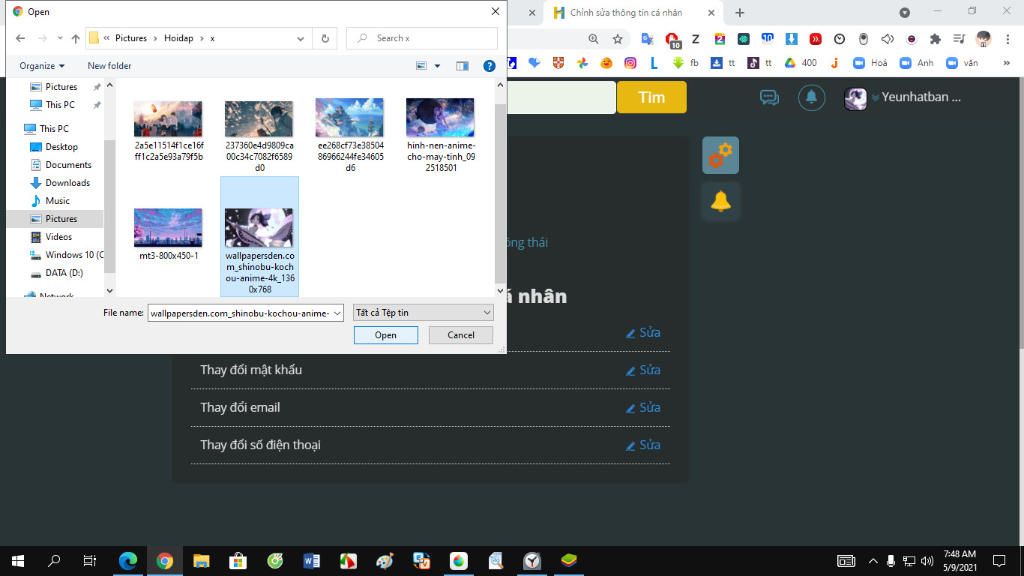This screenshot has height=576, width=1024.
Task: Open Microsoft Edge from taskbar
Action: coord(127,561)
